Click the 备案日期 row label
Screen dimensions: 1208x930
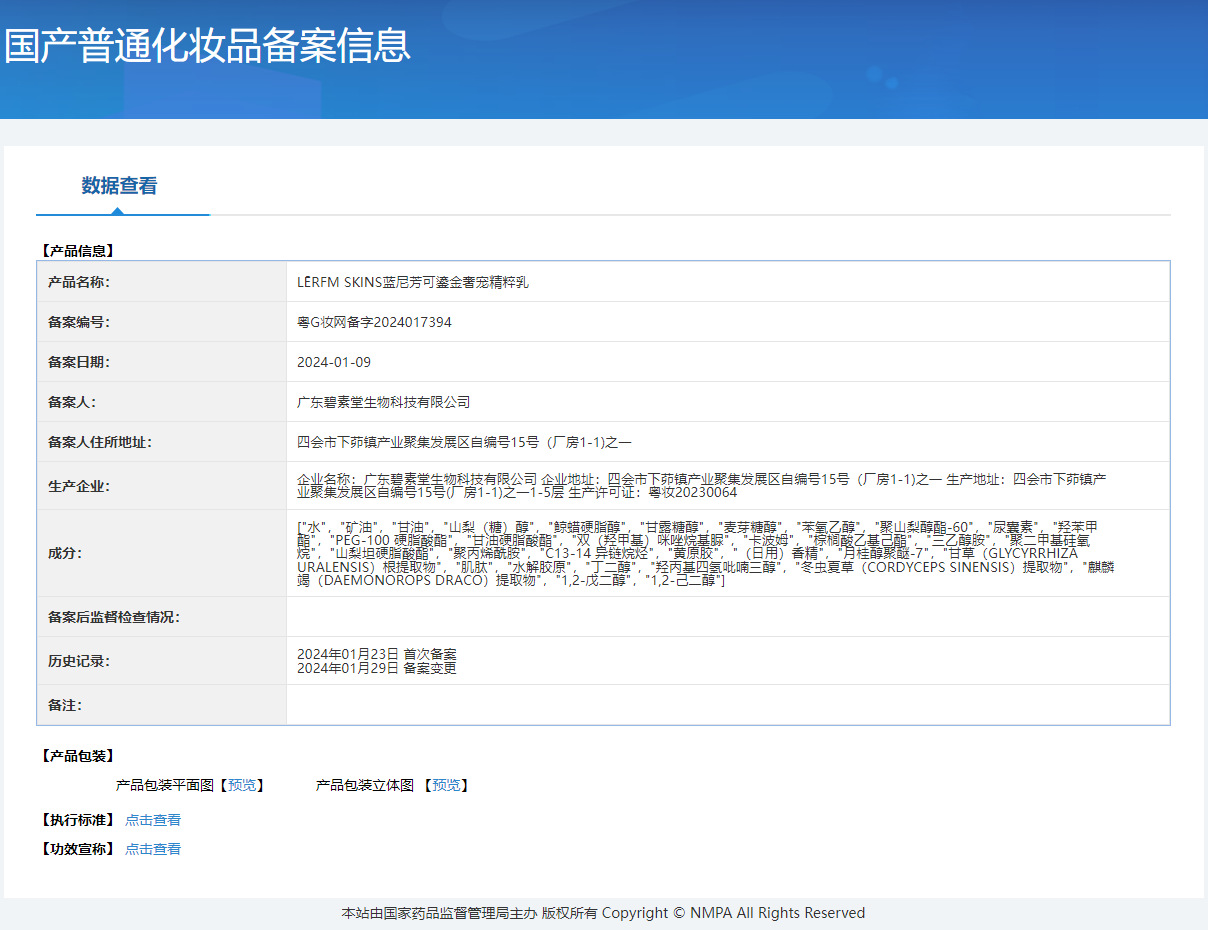click(79, 362)
